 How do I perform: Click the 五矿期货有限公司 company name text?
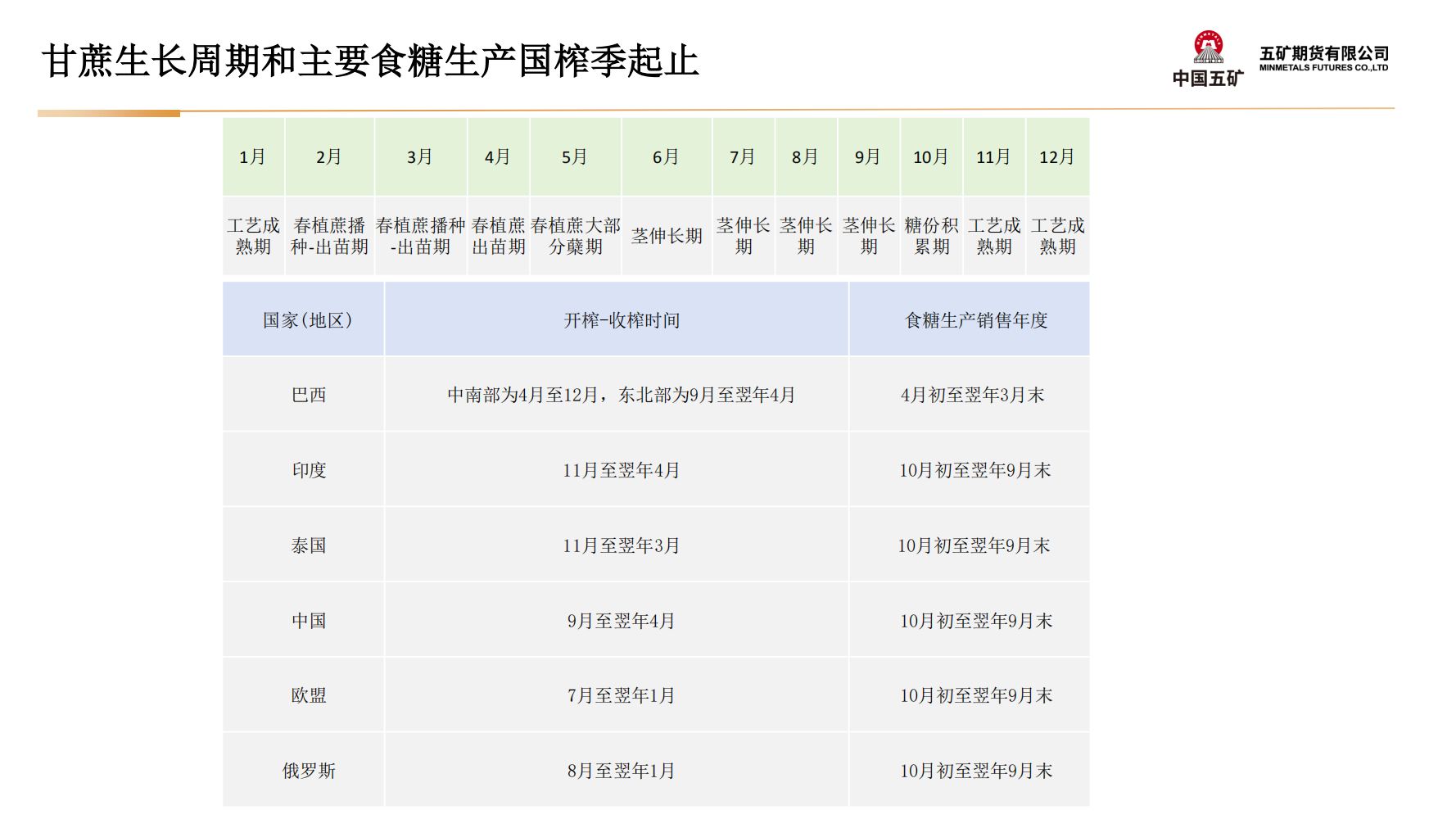click(1323, 54)
